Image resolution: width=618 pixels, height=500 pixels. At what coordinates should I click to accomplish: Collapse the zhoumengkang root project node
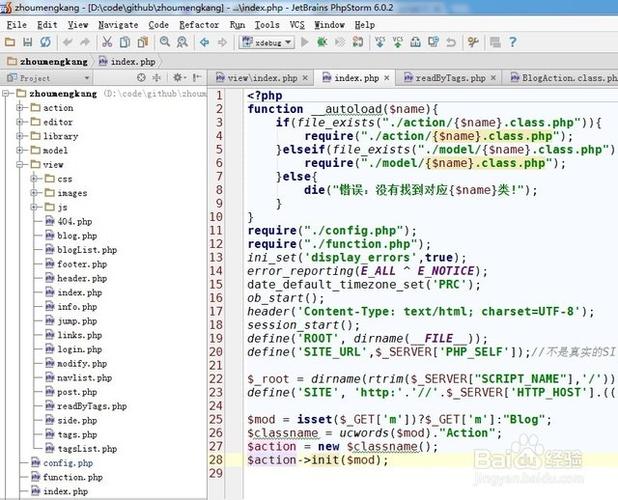point(6,94)
